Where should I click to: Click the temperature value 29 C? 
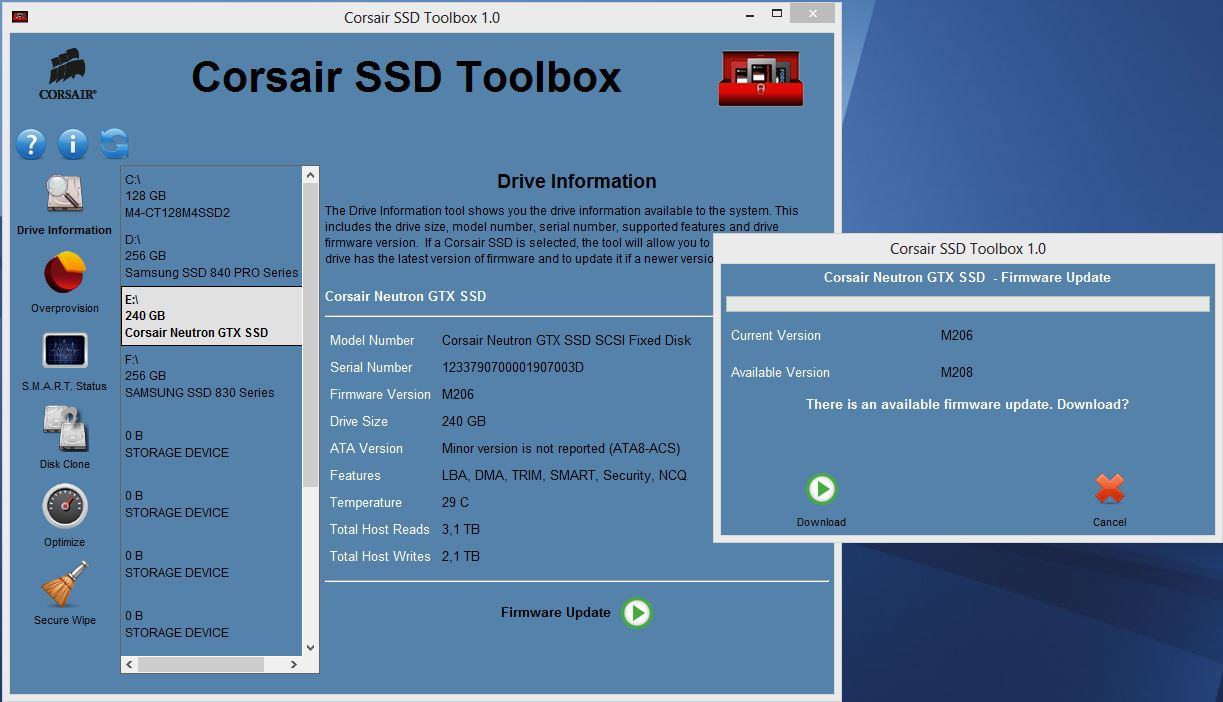pyautogui.click(x=455, y=502)
